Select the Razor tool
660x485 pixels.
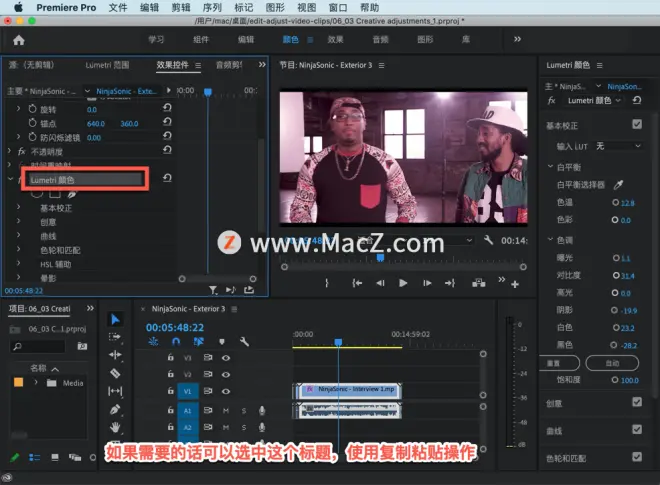tap(115, 373)
